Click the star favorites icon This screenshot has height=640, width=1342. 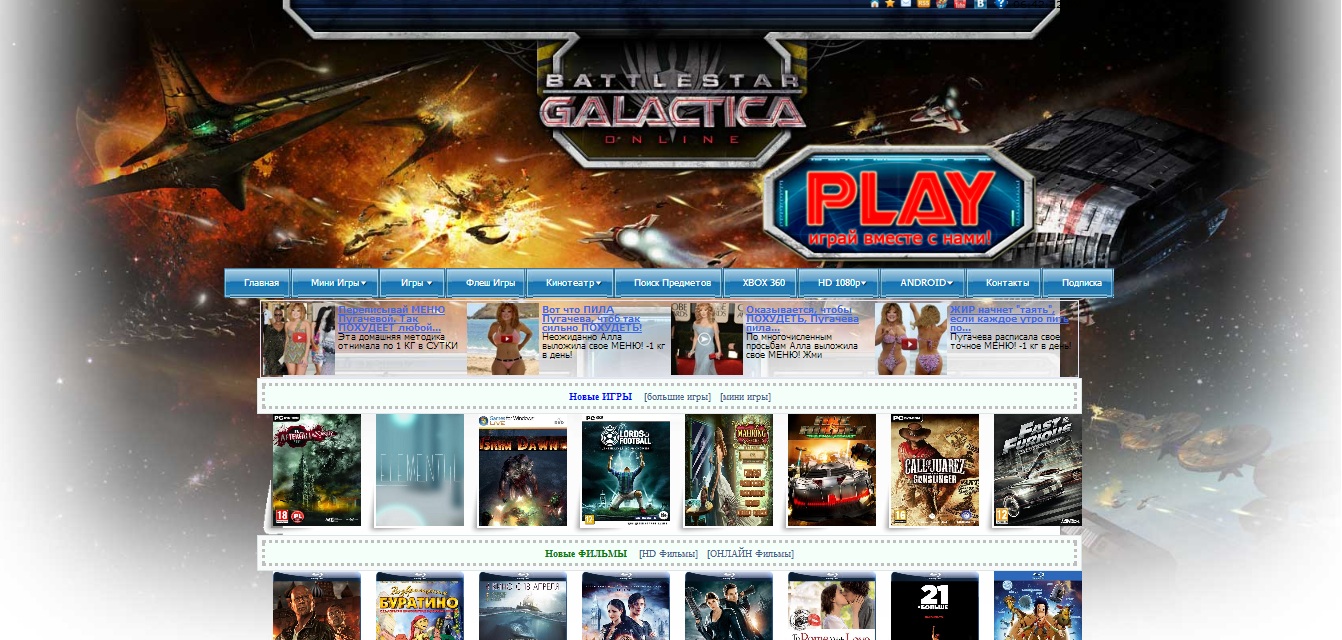tap(890, 4)
